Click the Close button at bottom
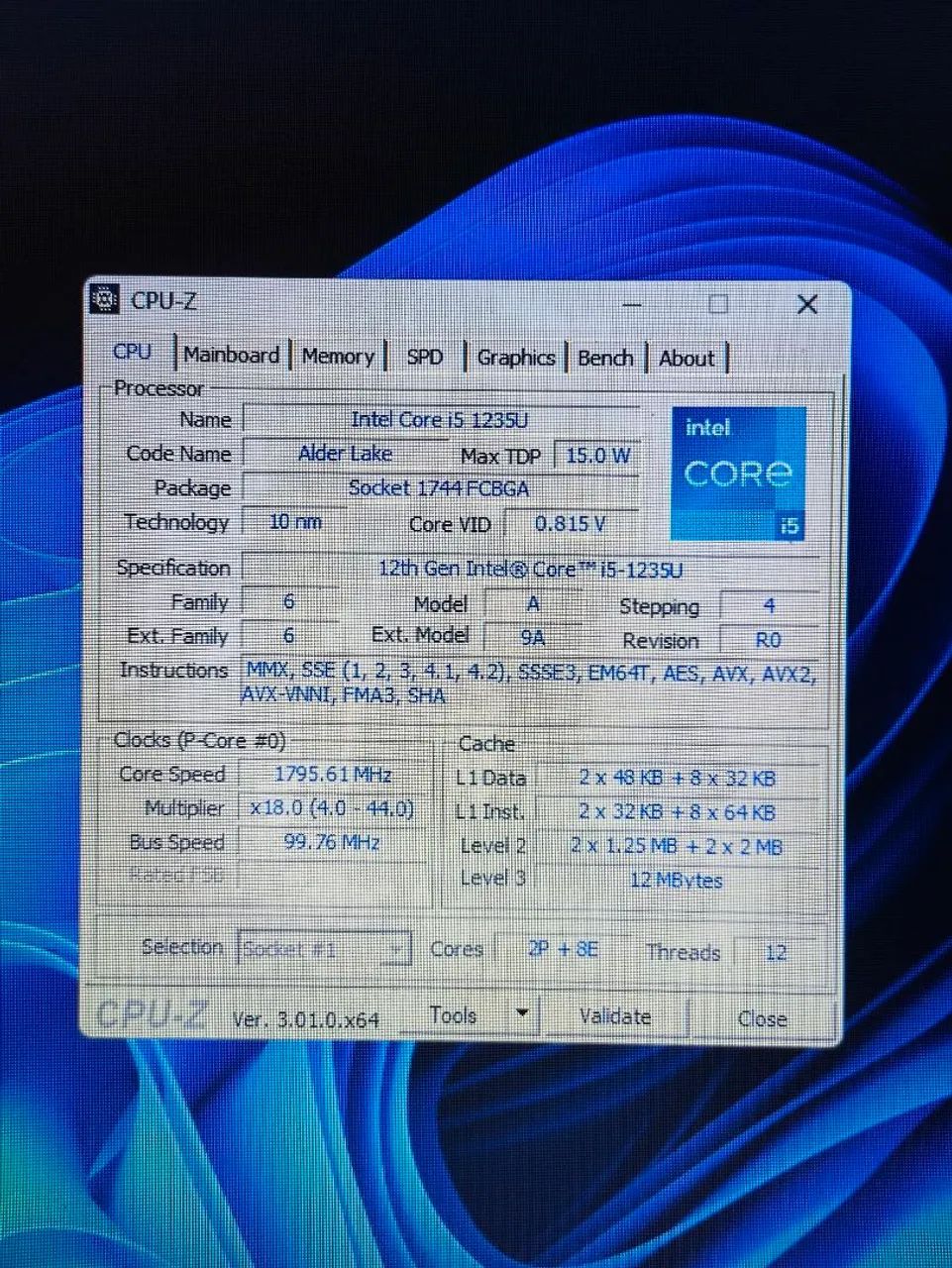The width and height of the screenshot is (952, 1268). coord(762,1018)
